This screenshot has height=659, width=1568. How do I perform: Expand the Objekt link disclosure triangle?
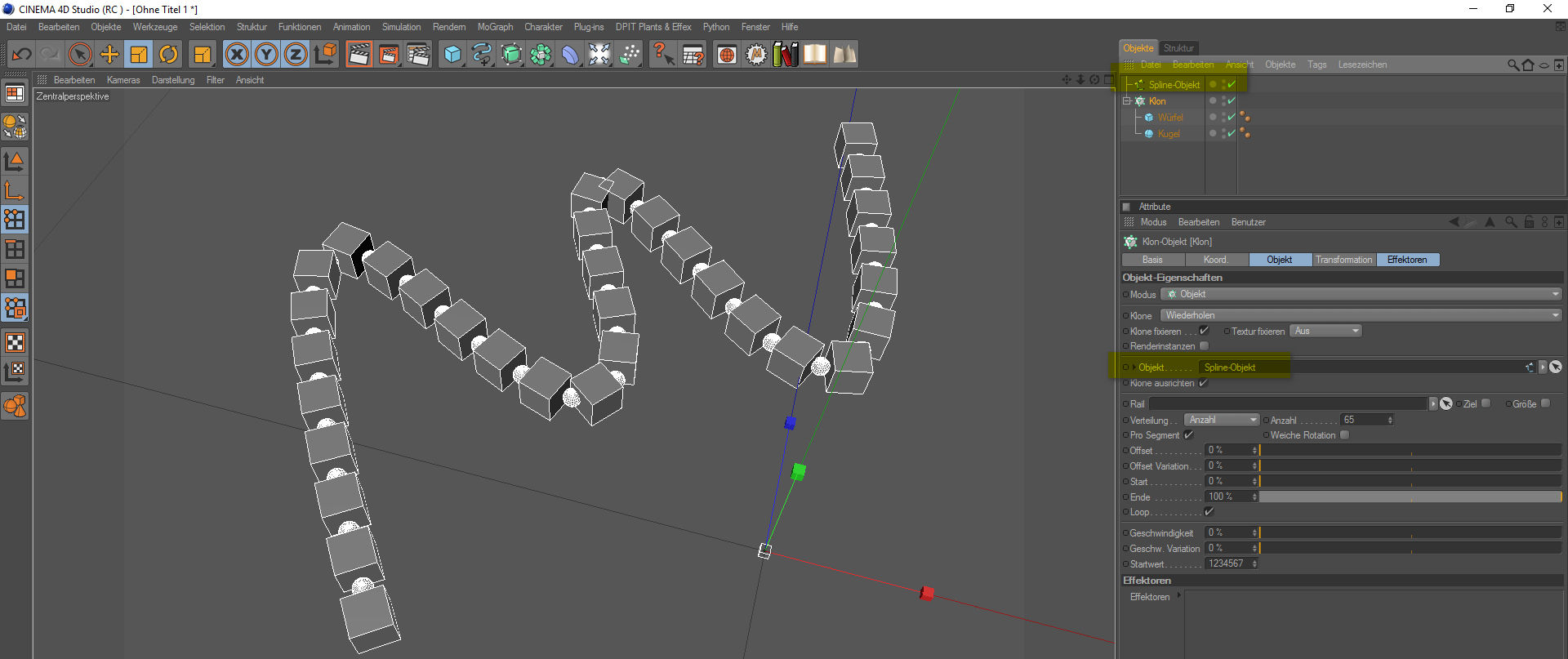point(1134,367)
